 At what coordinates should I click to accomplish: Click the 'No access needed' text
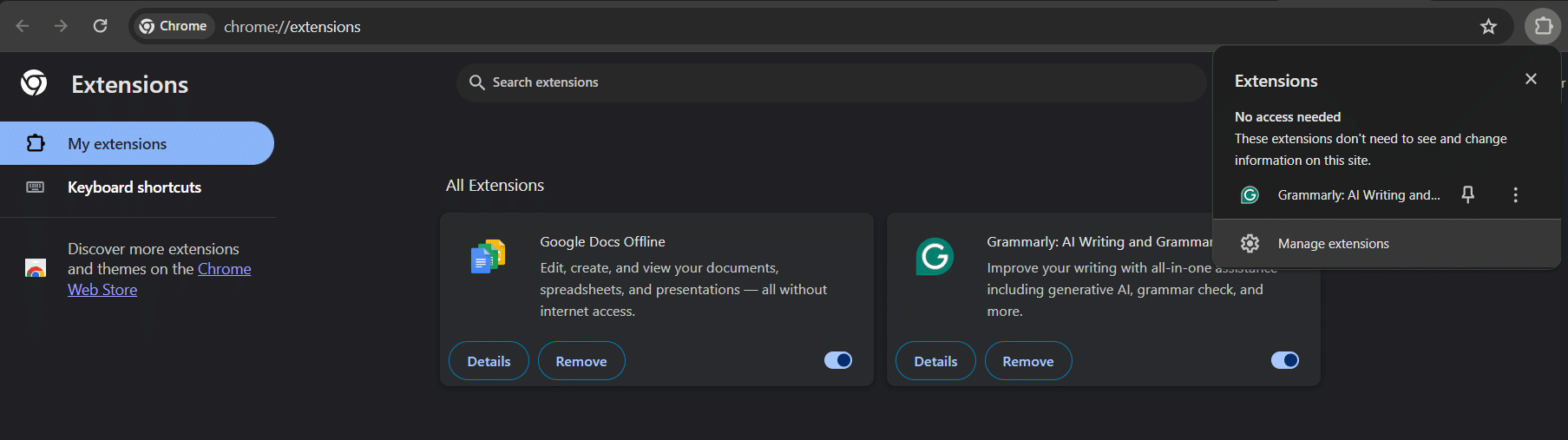click(x=1288, y=116)
